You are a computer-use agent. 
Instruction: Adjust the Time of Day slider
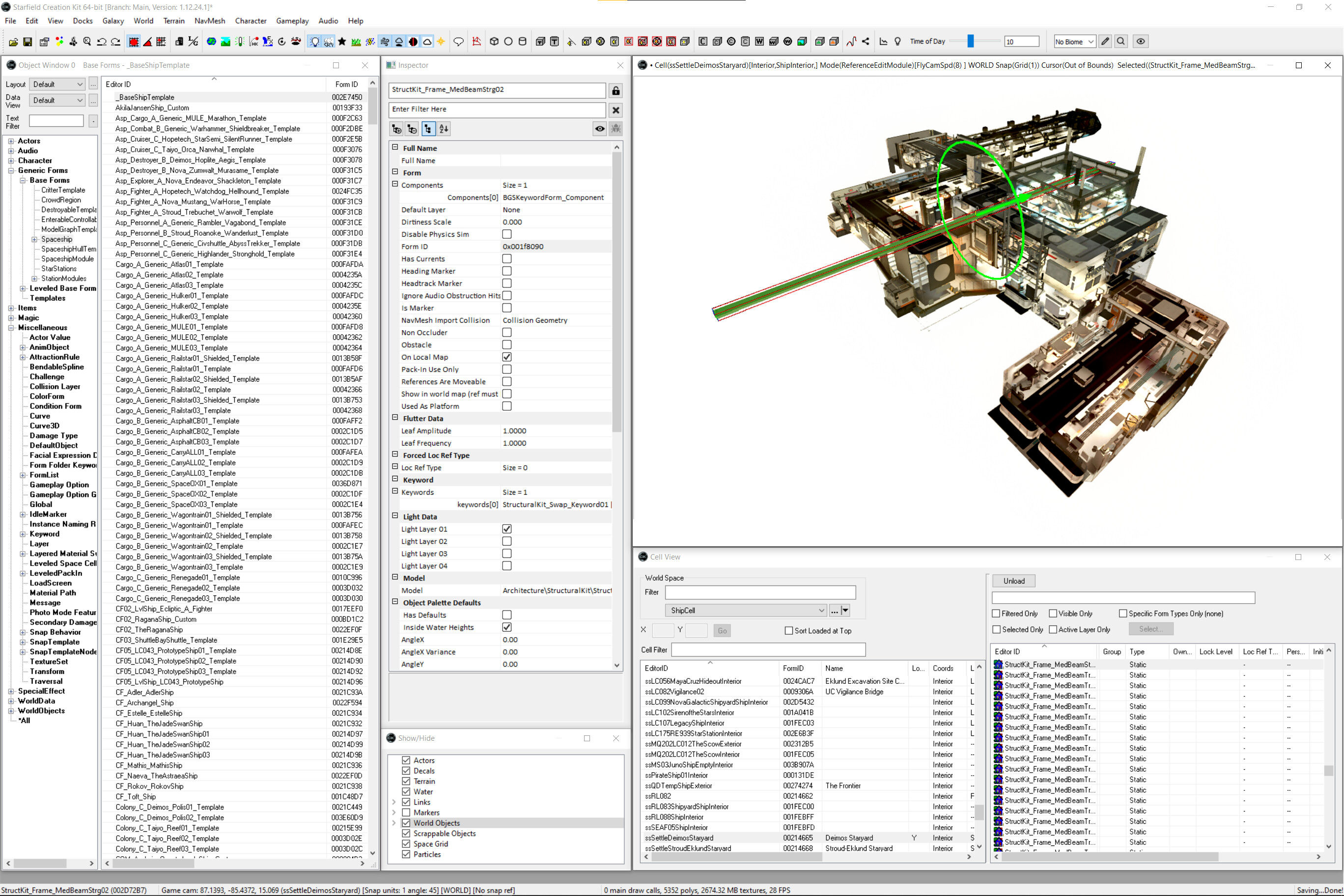pyautogui.click(x=970, y=41)
